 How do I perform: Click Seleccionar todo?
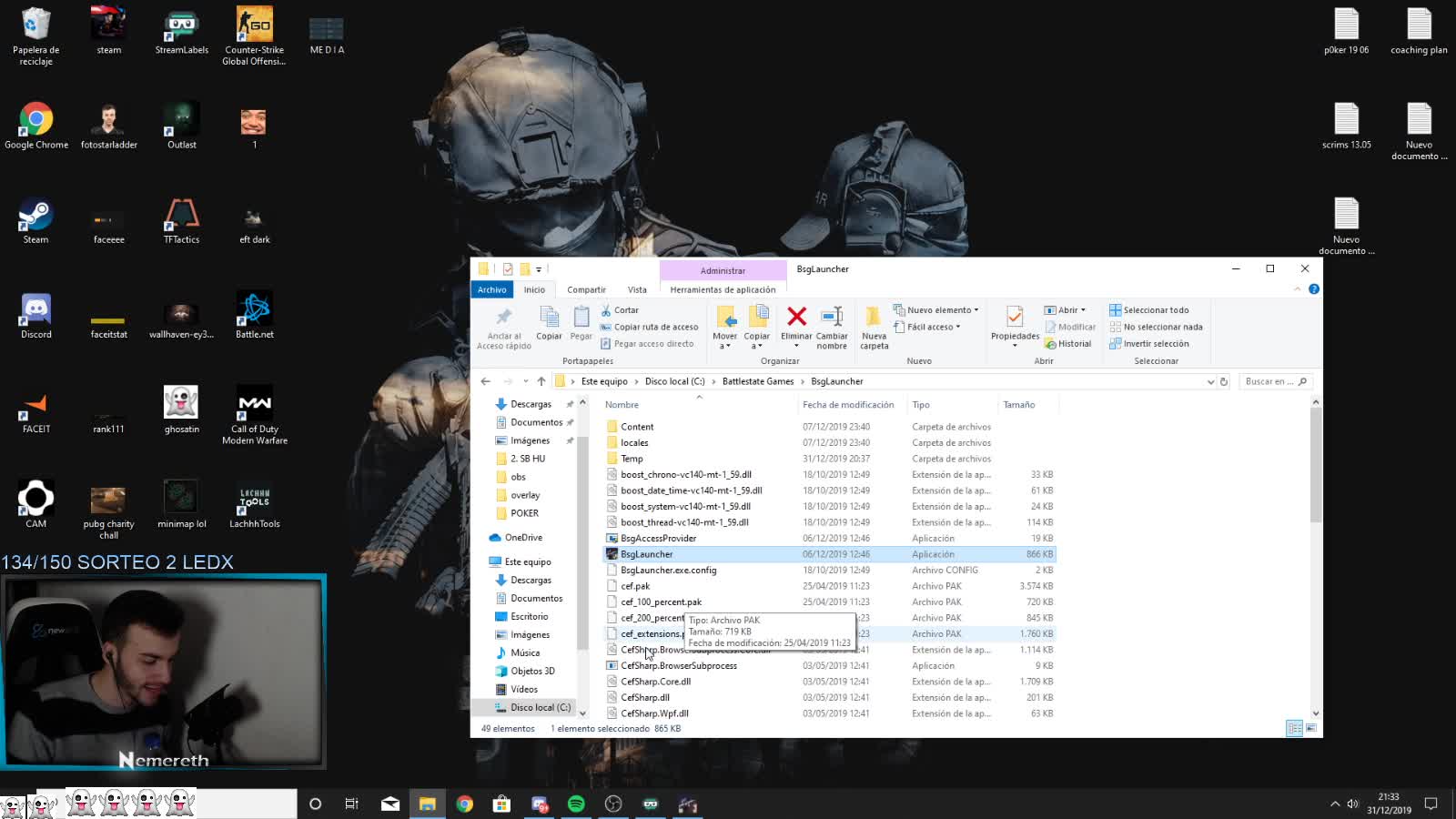point(1148,310)
